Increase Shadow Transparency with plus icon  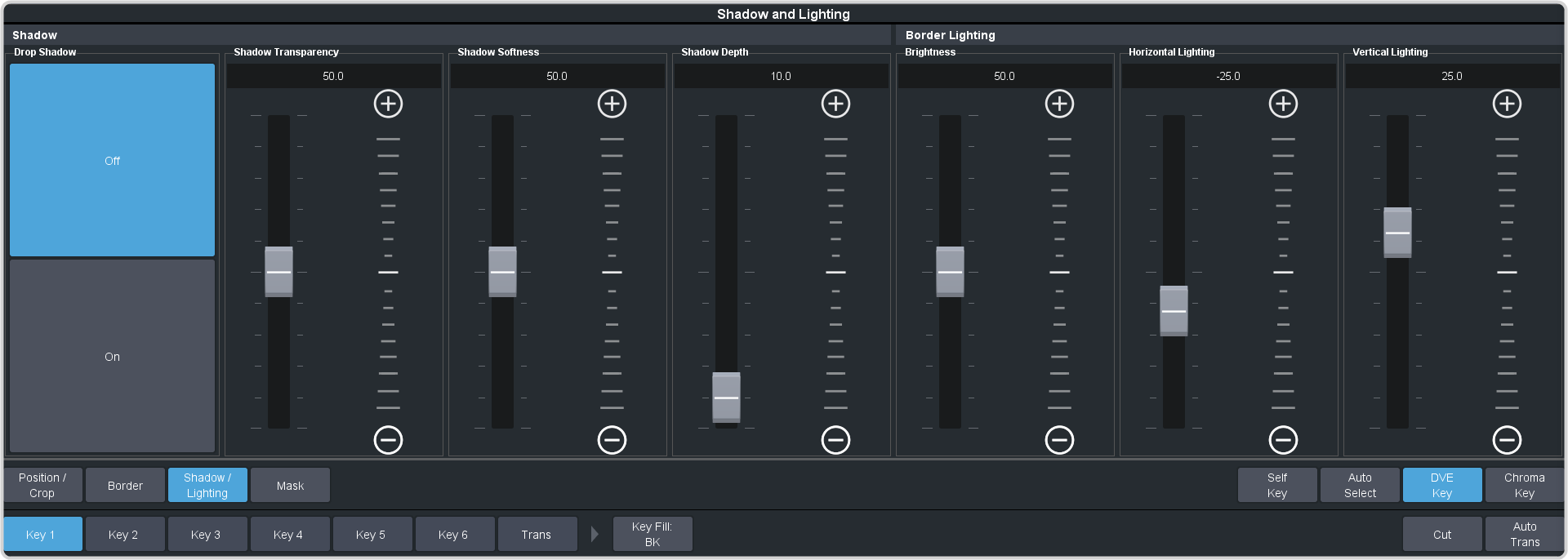[x=388, y=104]
